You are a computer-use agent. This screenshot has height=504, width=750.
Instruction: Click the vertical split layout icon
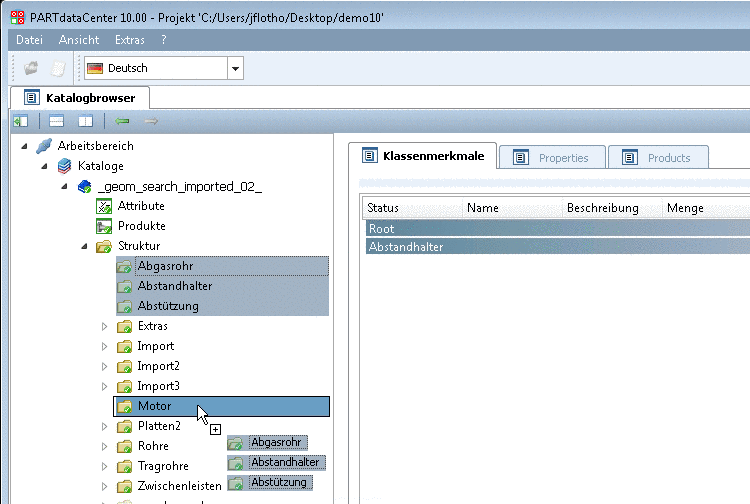tap(86, 121)
